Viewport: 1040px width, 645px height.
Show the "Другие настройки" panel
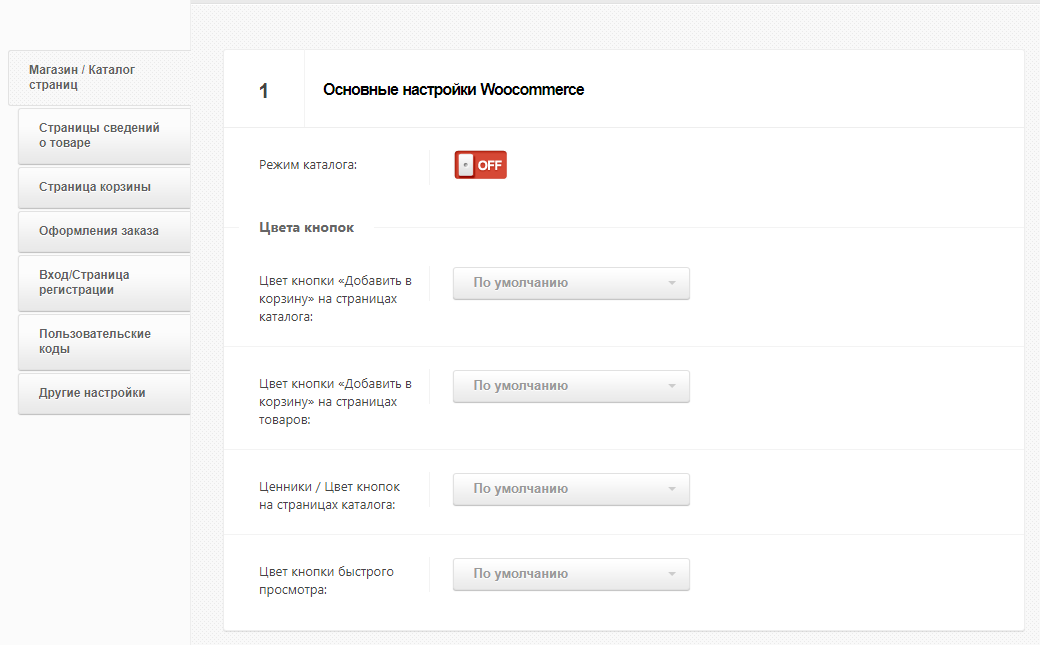coord(104,393)
